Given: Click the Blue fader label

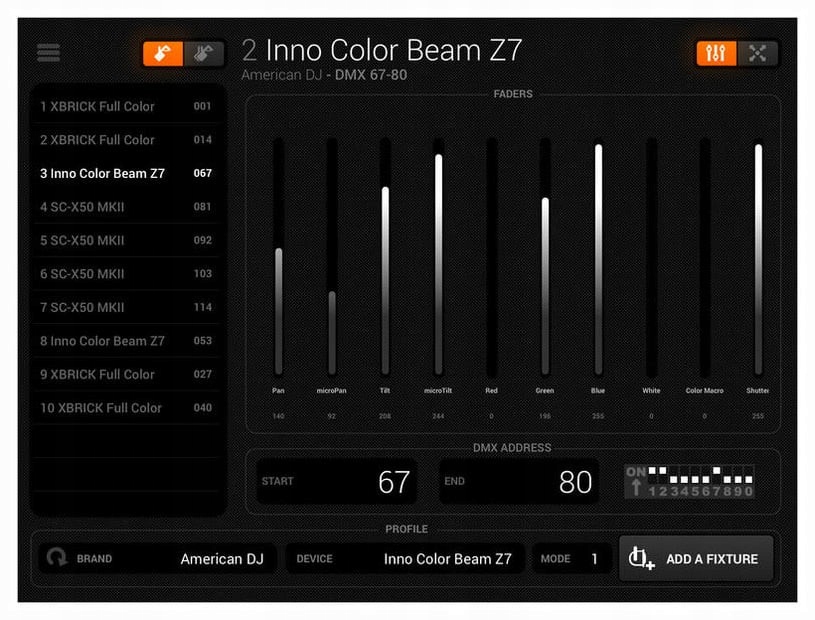Looking at the screenshot, I should [x=598, y=390].
